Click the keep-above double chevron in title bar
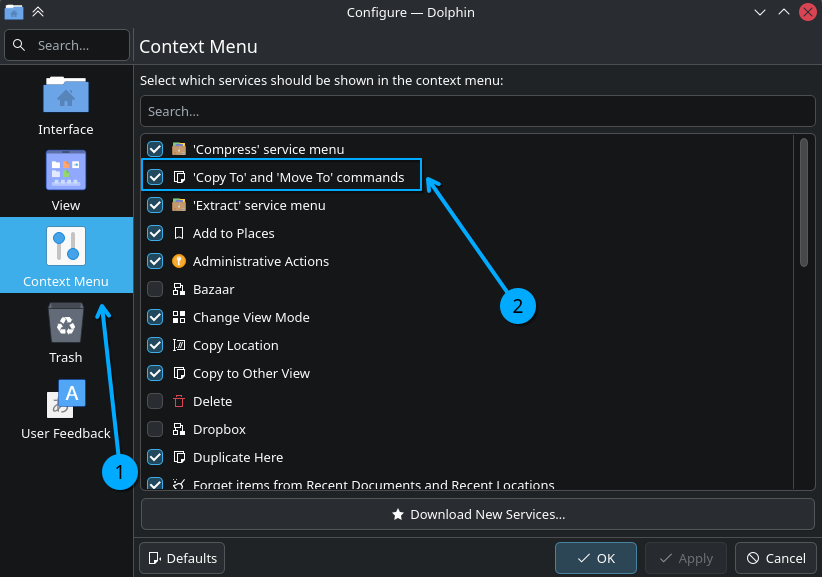The image size is (822, 577). tap(38, 12)
